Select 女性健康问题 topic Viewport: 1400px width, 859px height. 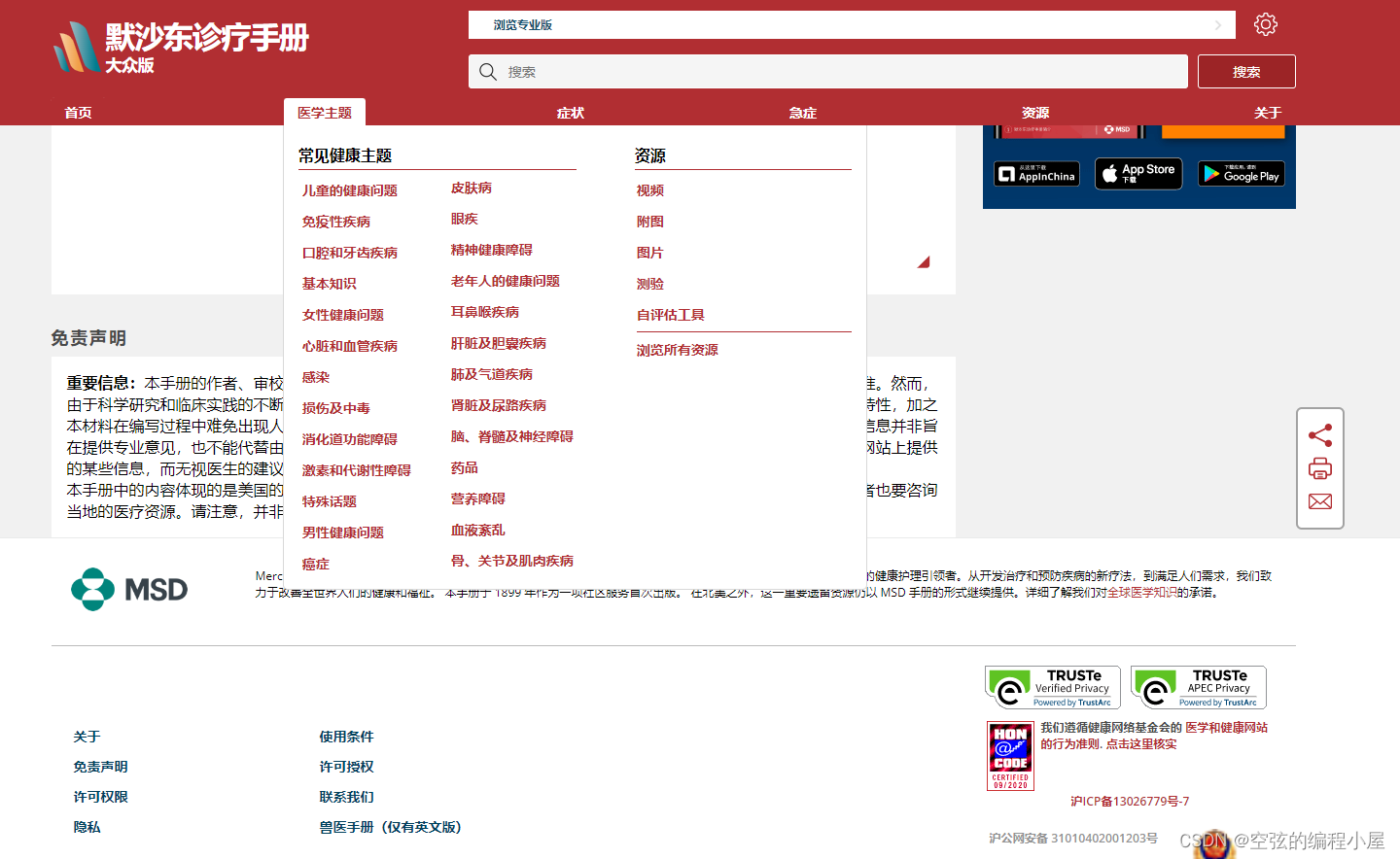pos(343,315)
